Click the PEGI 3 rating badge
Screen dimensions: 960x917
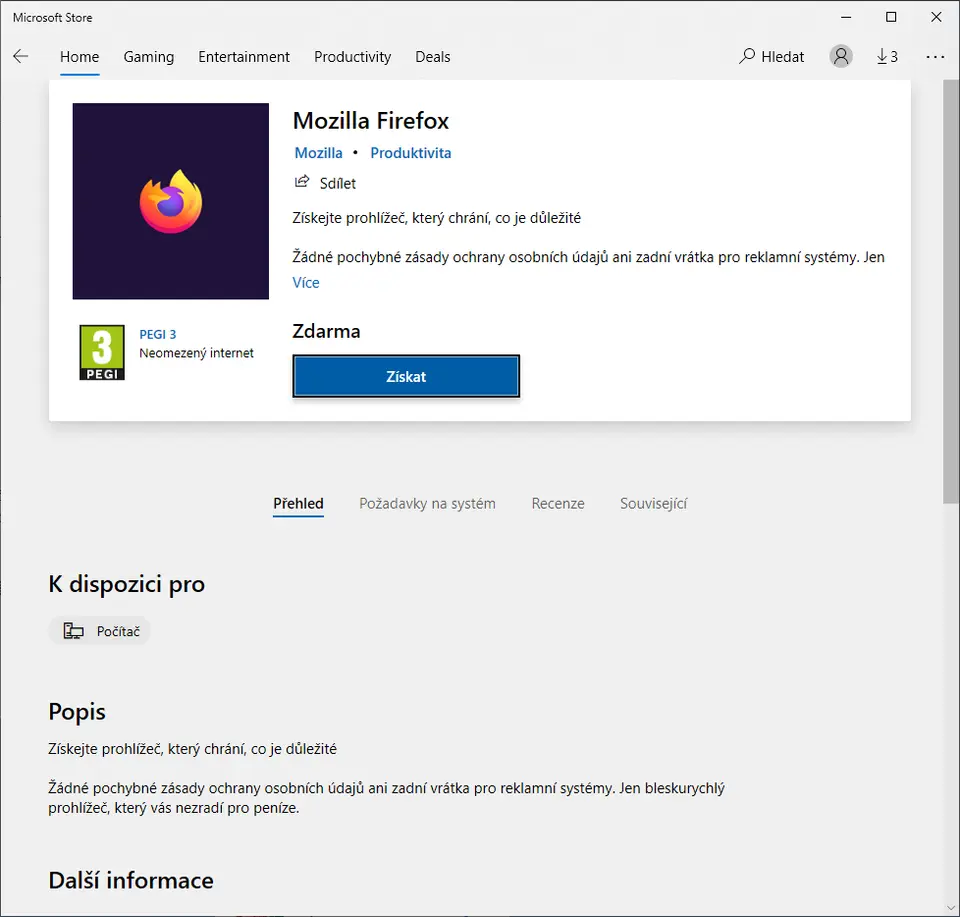coord(102,352)
